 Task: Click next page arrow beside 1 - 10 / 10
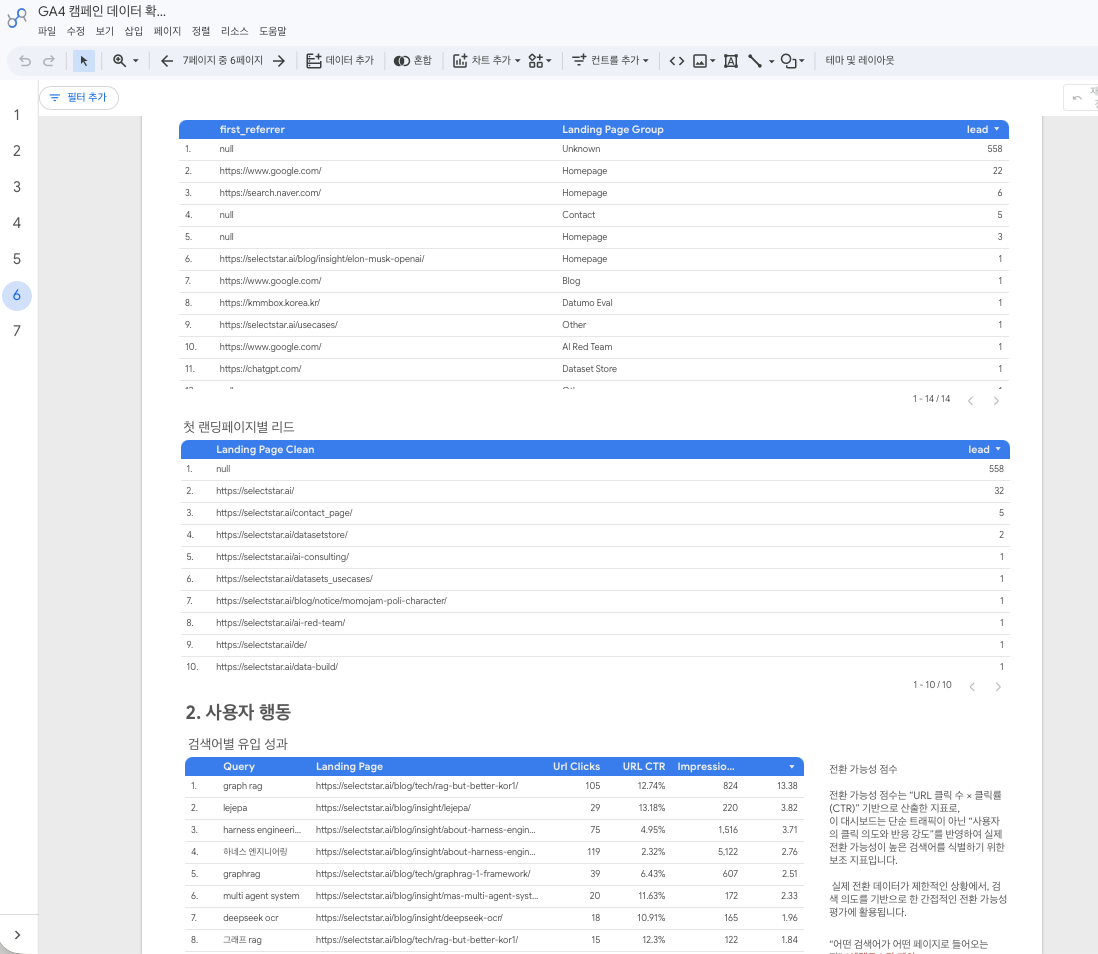pyautogui.click(x=998, y=686)
